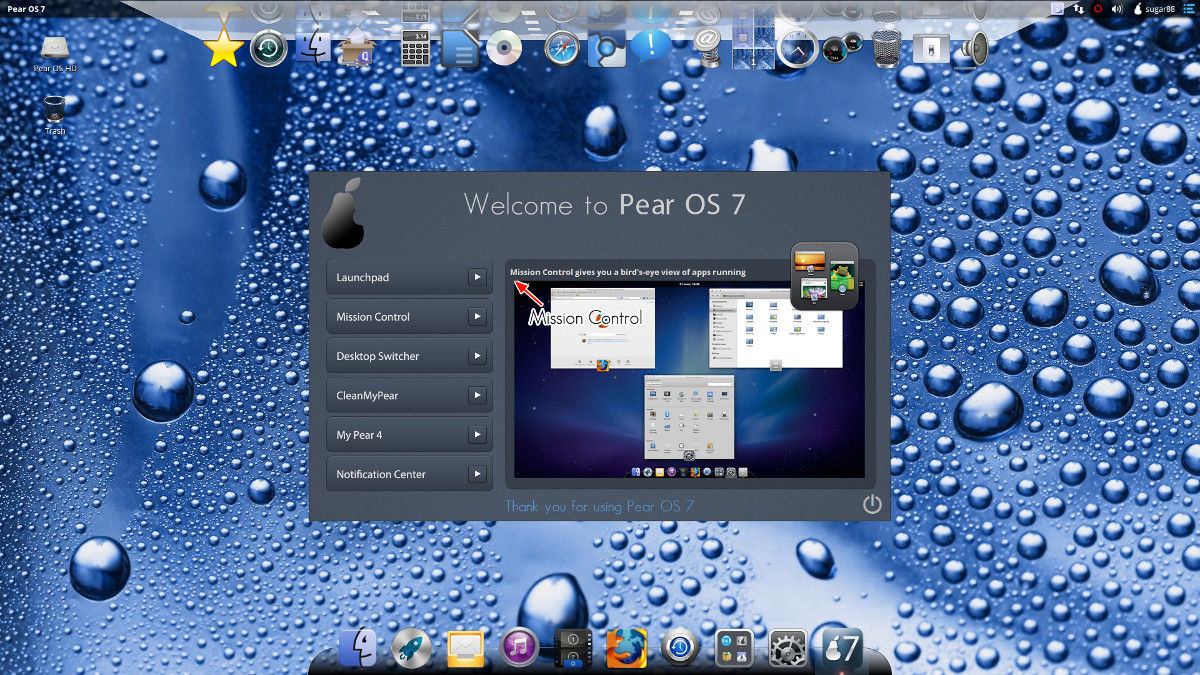This screenshot has width=1200, height=675.
Task: Open the Mail app in the dock
Action: pos(465,646)
